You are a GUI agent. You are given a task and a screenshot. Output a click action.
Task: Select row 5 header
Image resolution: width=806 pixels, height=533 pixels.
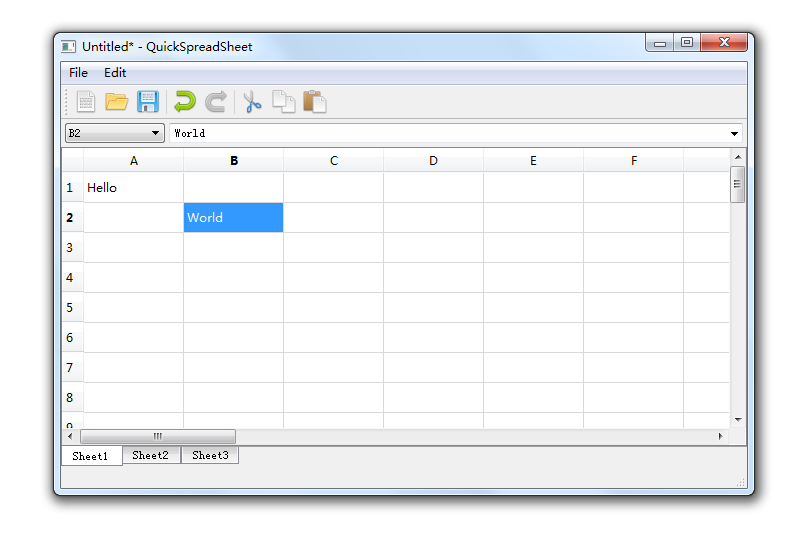click(72, 307)
